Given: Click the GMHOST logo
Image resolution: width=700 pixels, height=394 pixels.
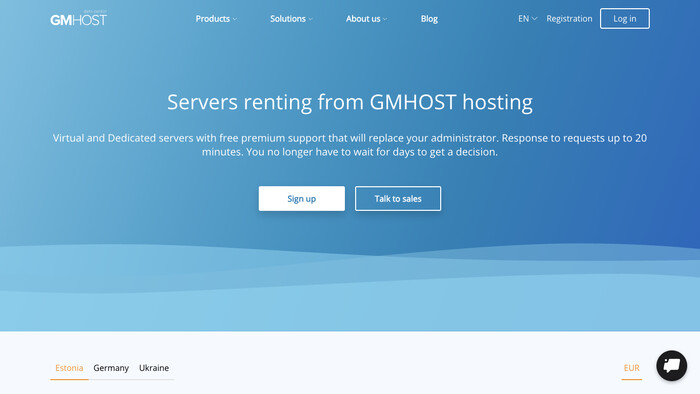Looking at the screenshot, I should 79,18.
